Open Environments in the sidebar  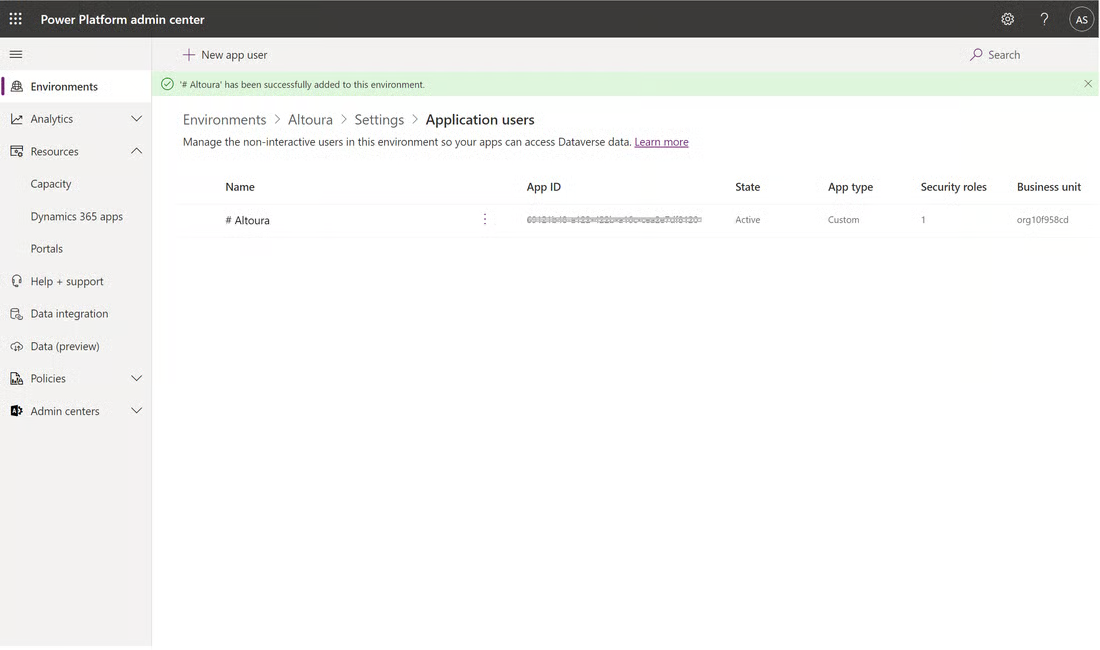coord(76,86)
